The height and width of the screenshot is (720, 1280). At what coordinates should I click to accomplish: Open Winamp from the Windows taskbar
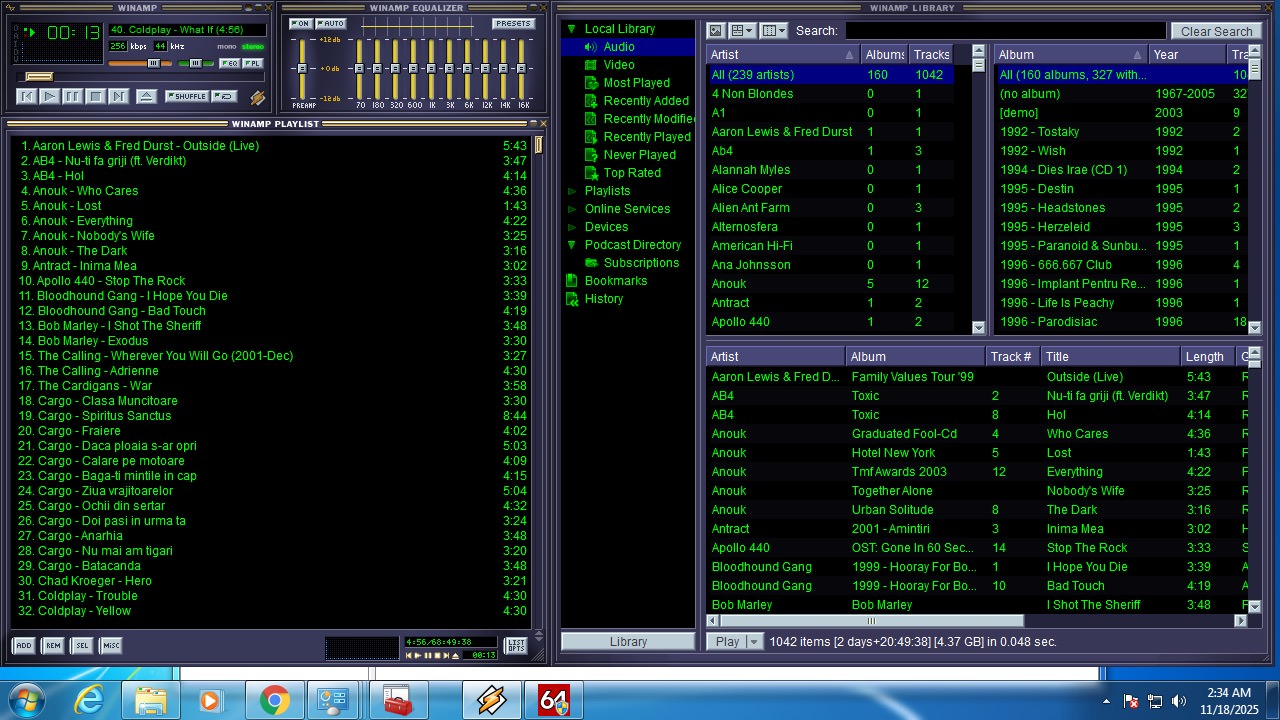tap(491, 701)
